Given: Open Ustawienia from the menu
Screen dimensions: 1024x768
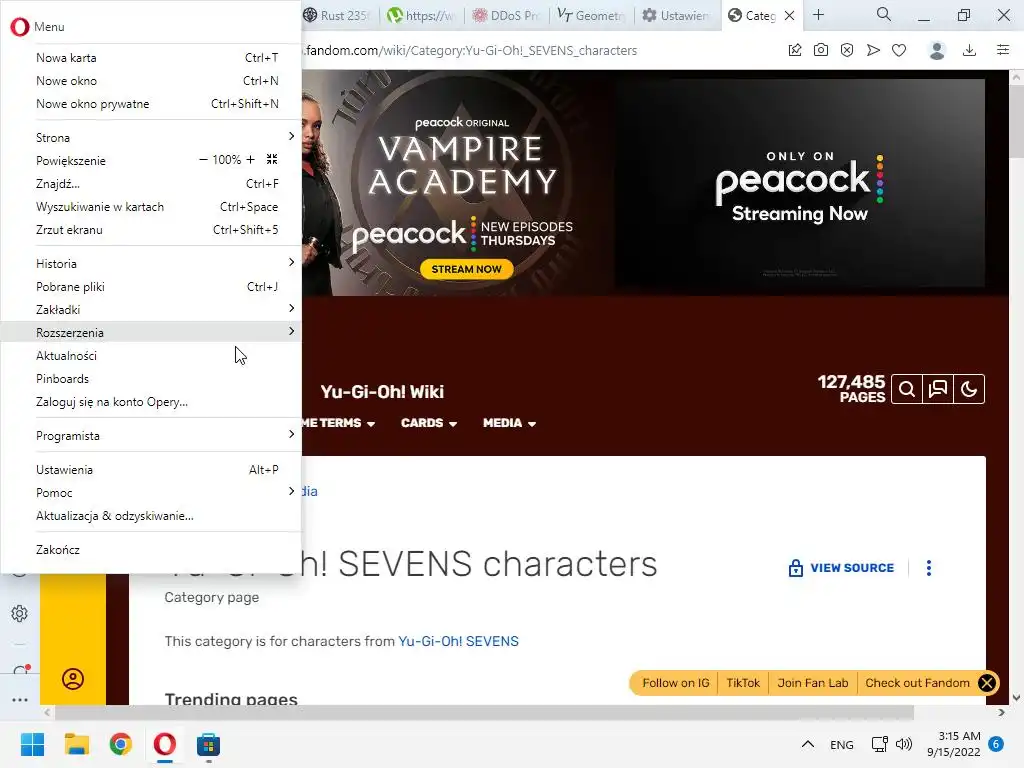Looking at the screenshot, I should (151, 470).
